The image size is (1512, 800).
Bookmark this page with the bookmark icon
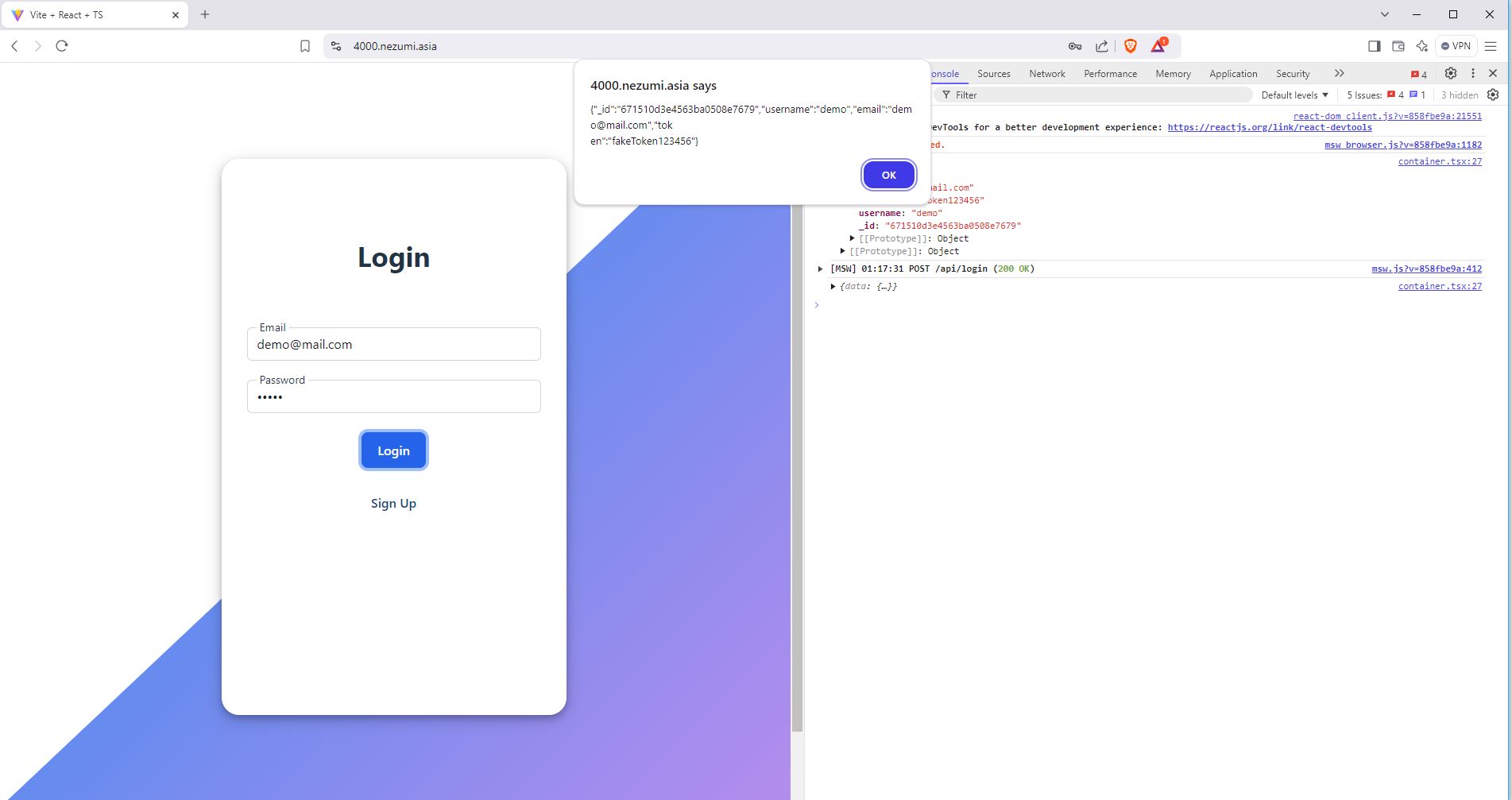coord(305,46)
